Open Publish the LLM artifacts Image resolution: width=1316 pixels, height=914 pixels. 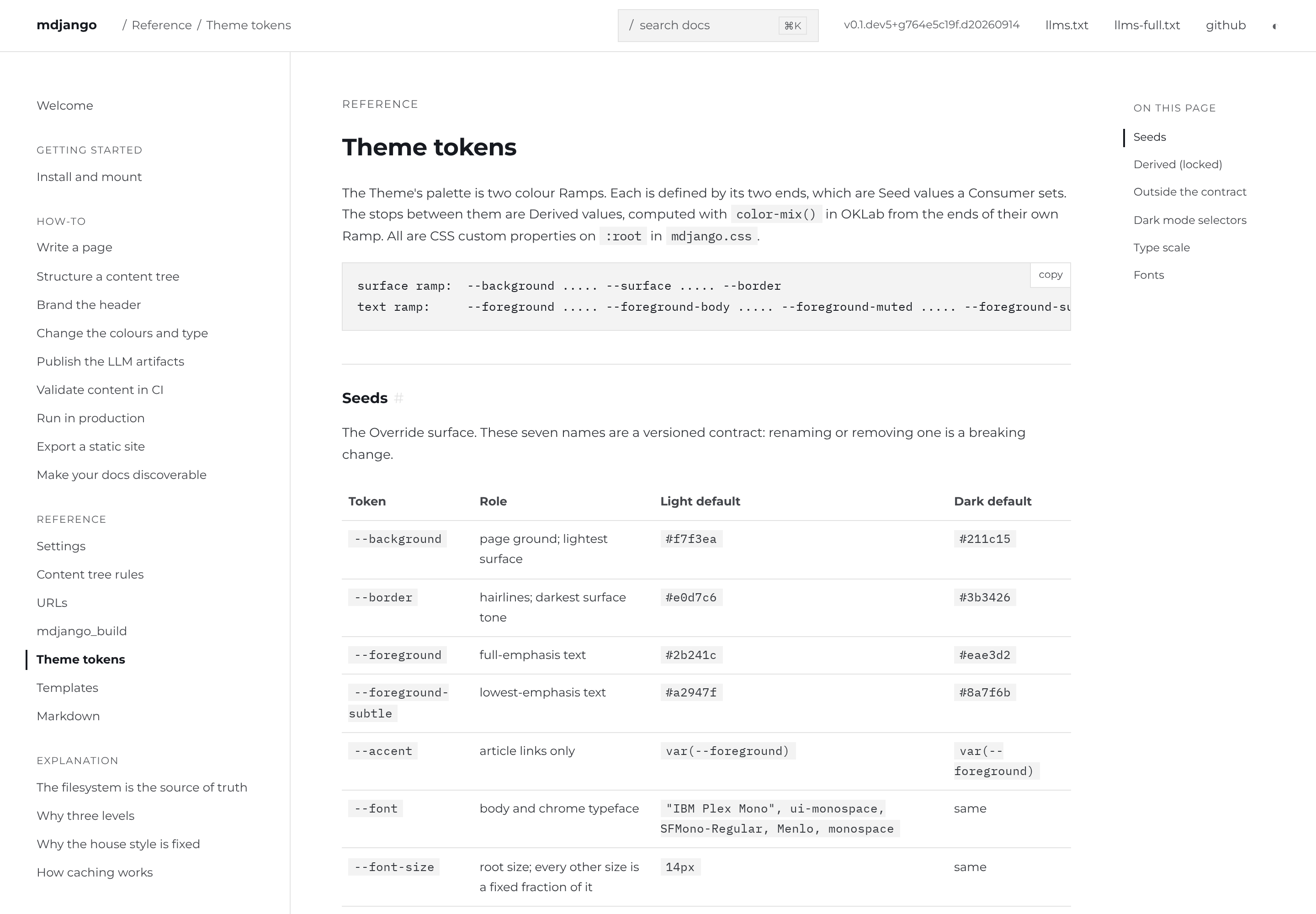click(x=111, y=361)
